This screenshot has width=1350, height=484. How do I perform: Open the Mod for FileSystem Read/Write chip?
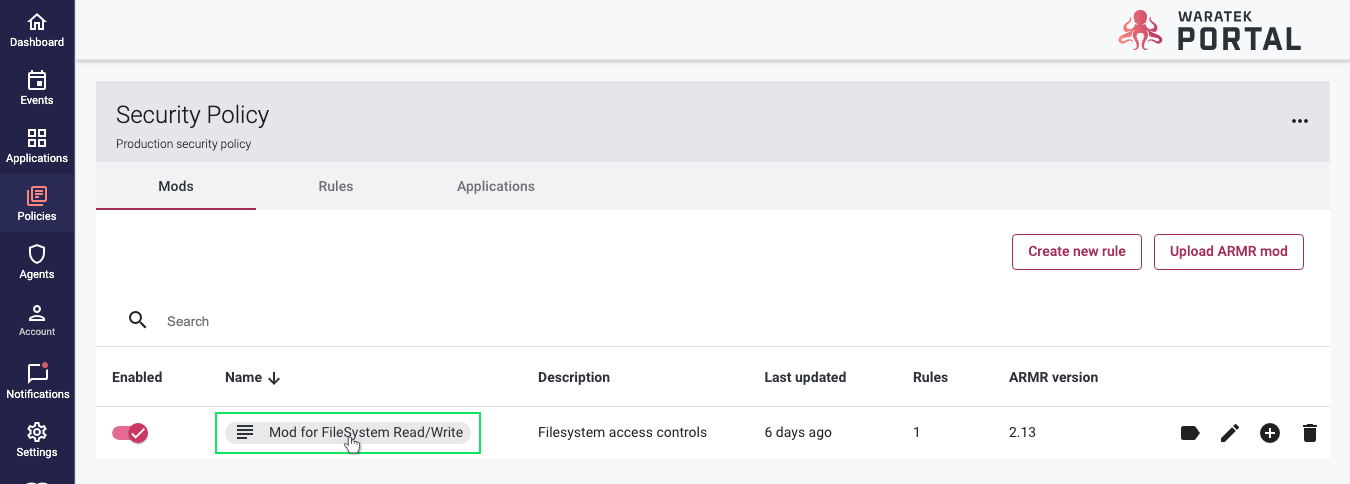348,433
